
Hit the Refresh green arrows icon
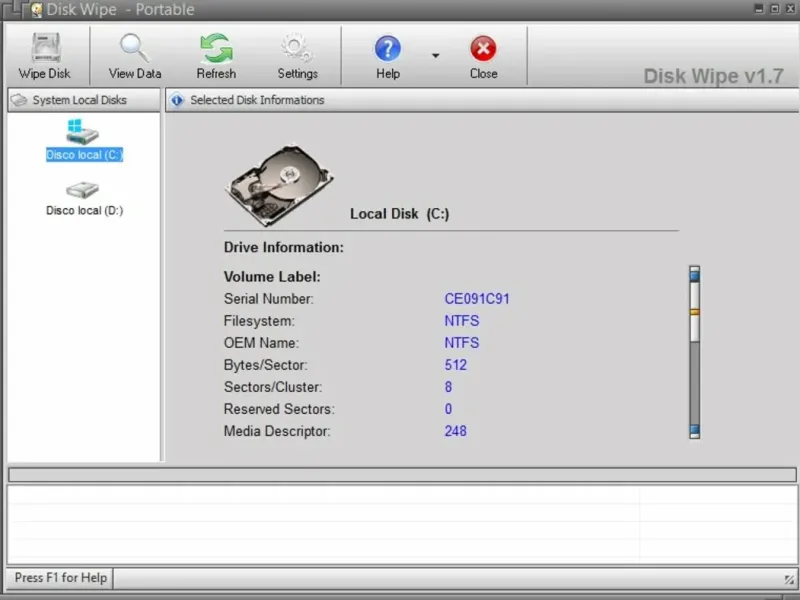[x=216, y=48]
